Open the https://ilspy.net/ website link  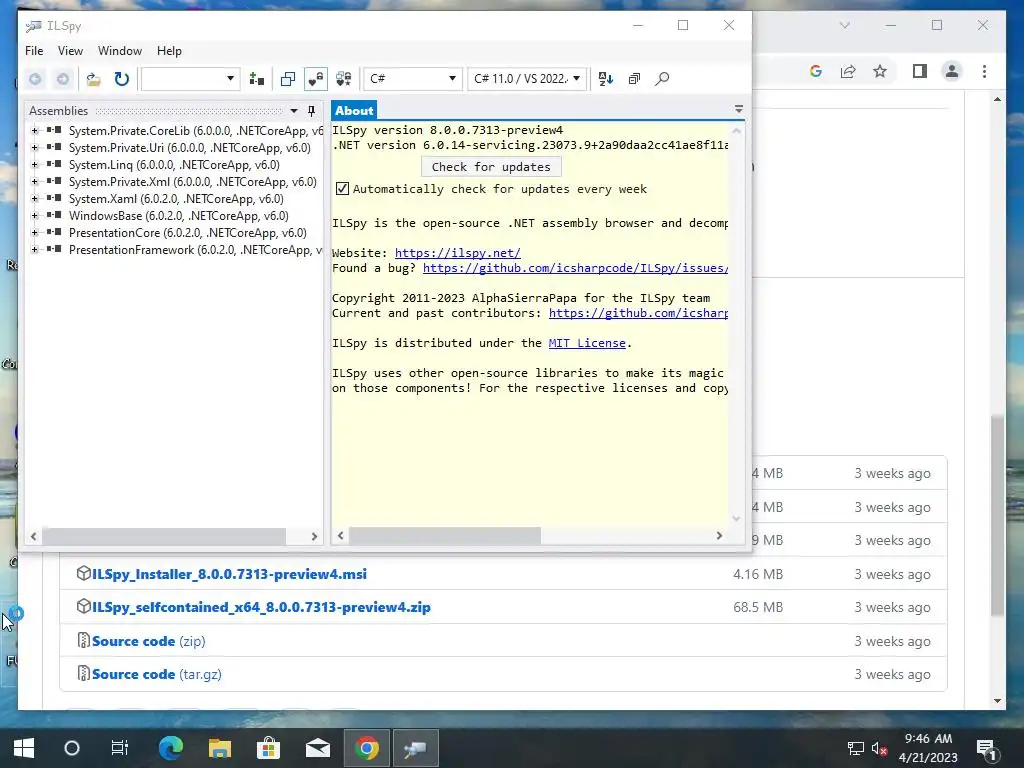tap(458, 253)
